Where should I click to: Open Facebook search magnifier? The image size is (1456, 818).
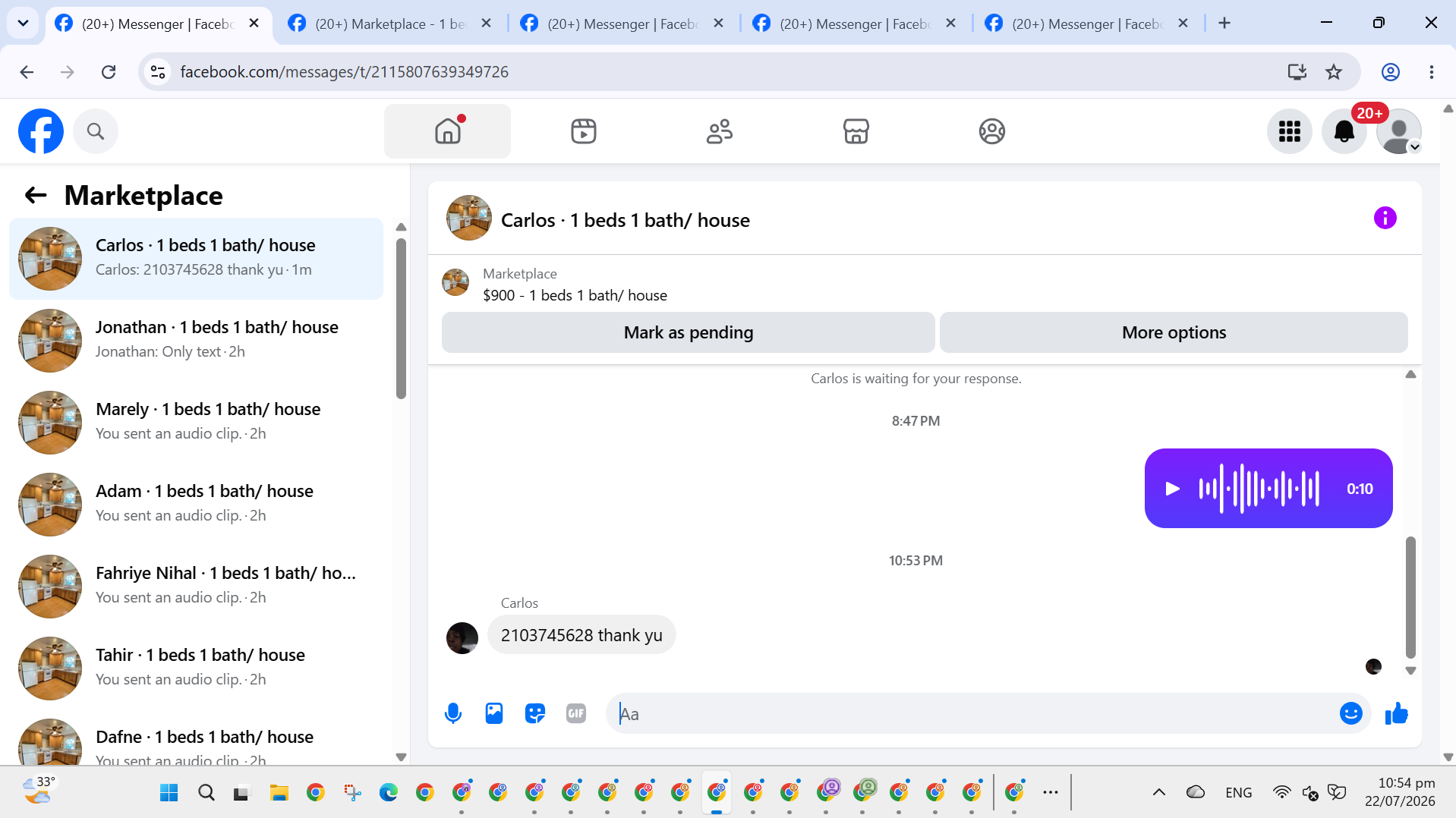pyautogui.click(x=96, y=131)
